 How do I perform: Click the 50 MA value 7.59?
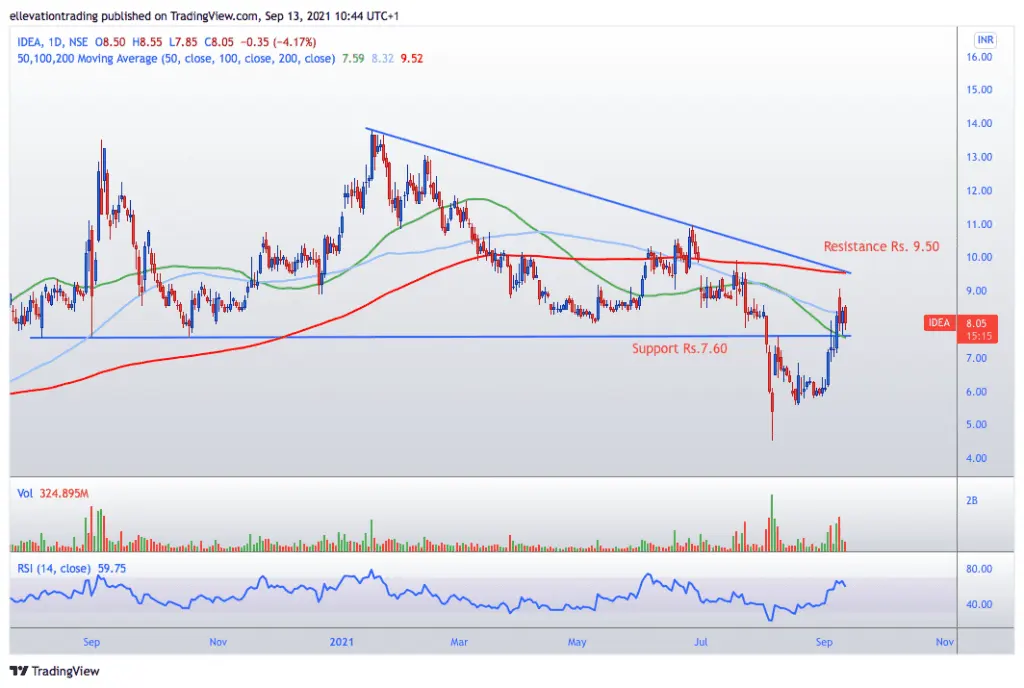353,59
